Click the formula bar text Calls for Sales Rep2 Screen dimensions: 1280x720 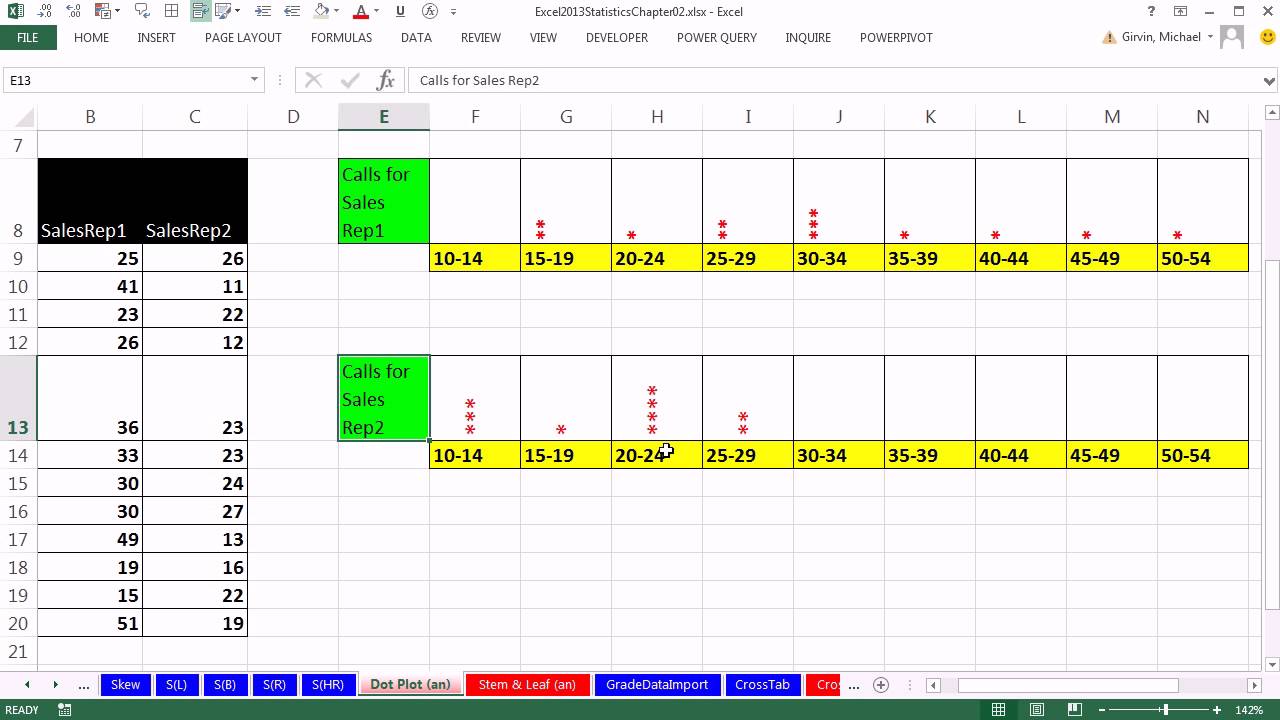(479, 80)
